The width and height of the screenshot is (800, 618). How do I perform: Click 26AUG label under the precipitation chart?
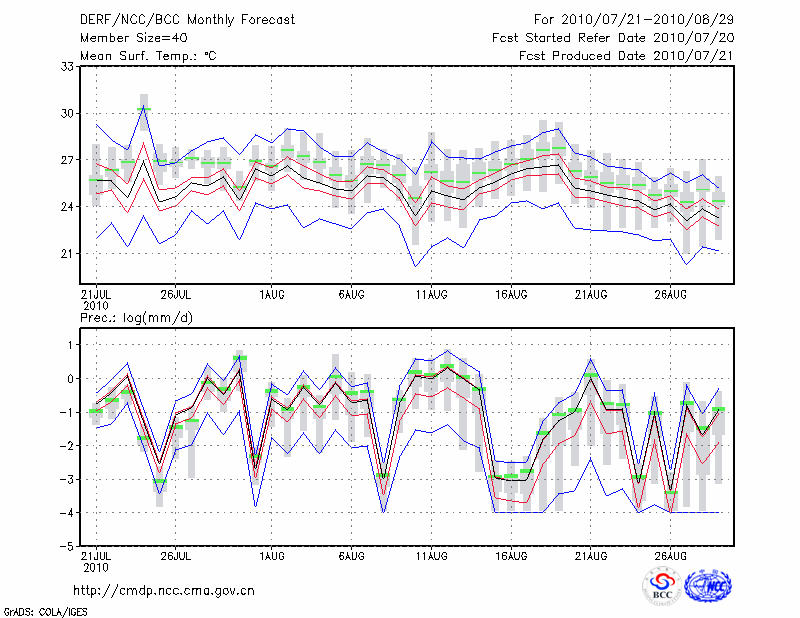pyautogui.click(x=671, y=555)
